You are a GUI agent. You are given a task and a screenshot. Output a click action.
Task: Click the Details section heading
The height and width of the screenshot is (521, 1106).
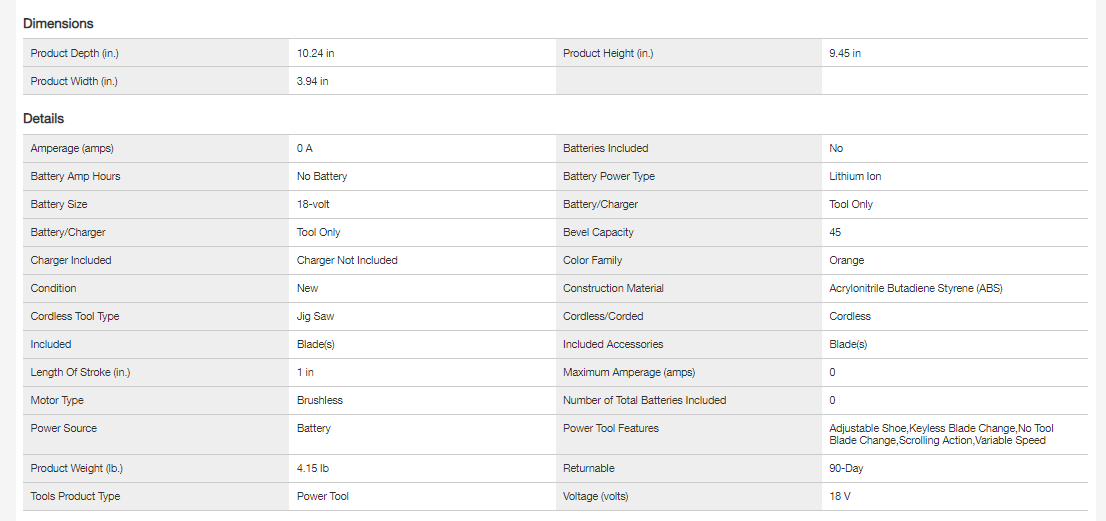pos(43,118)
